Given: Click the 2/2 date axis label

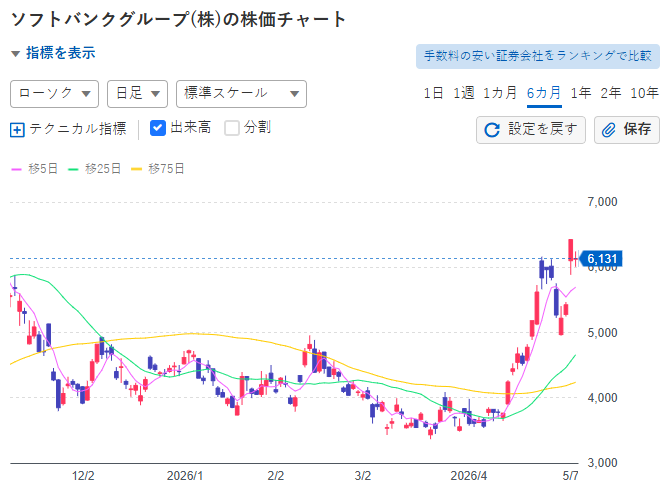Looking at the screenshot, I should [276, 476].
